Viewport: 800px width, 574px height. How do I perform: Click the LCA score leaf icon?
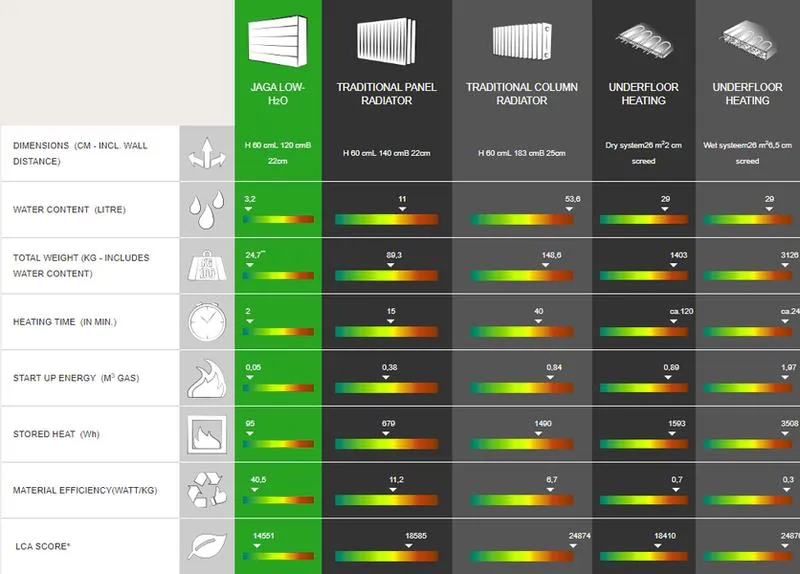click(207, 546)
